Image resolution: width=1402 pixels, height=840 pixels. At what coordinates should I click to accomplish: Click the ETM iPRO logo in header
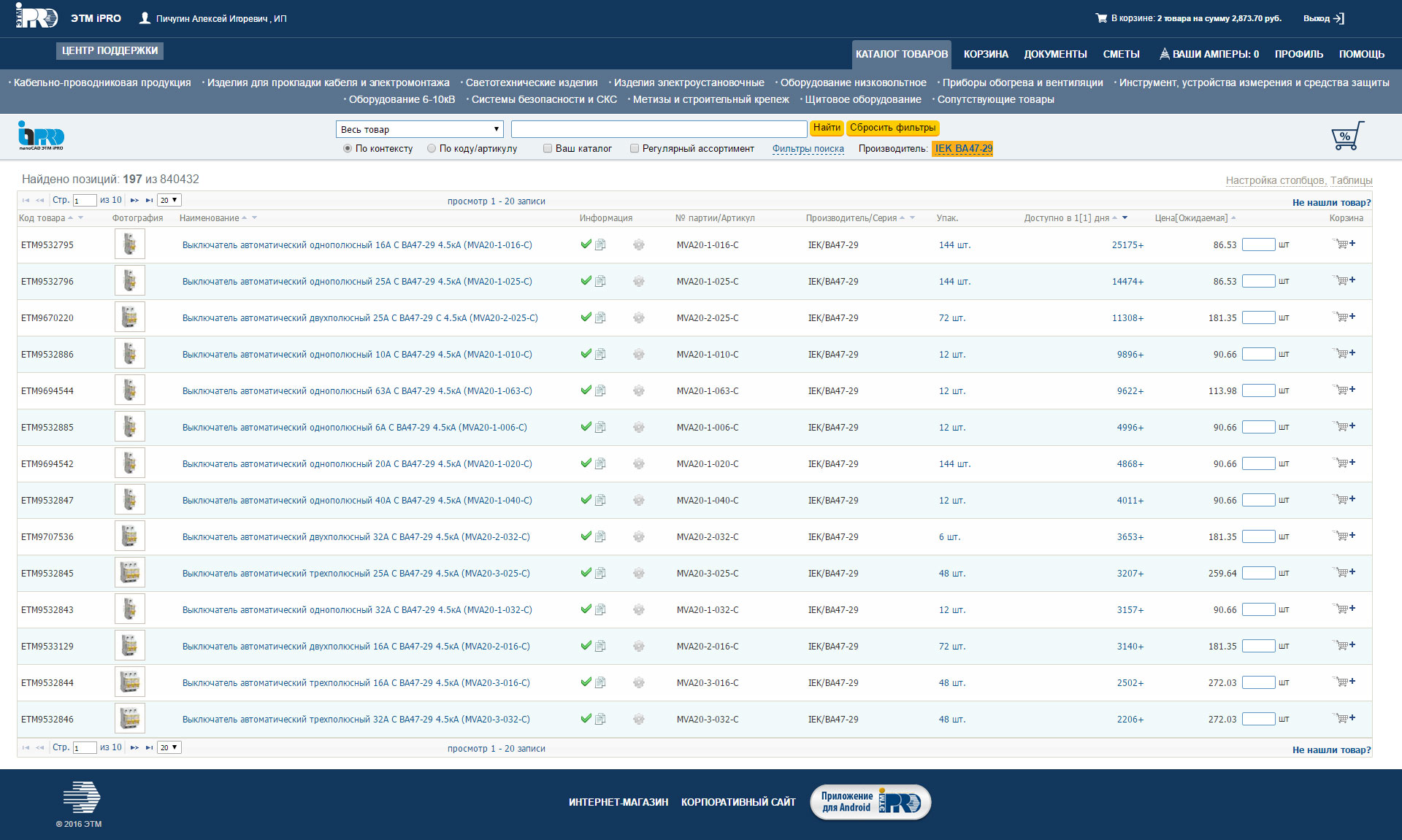coord(37,16)
